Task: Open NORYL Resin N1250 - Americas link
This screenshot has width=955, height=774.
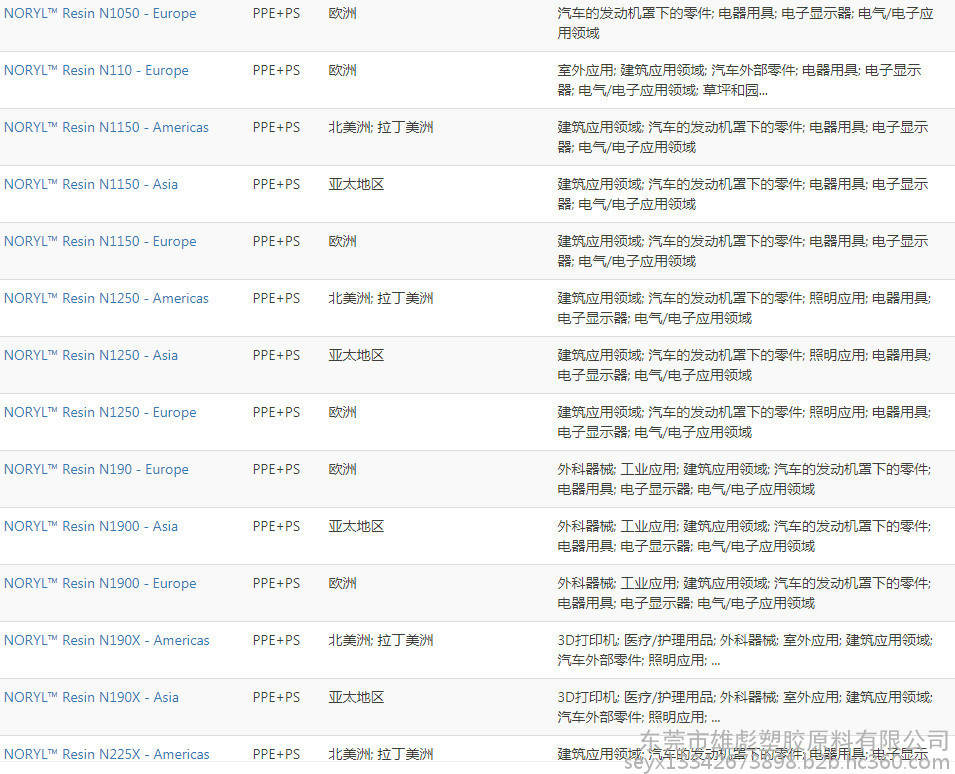Action: (x=106, y=298)
